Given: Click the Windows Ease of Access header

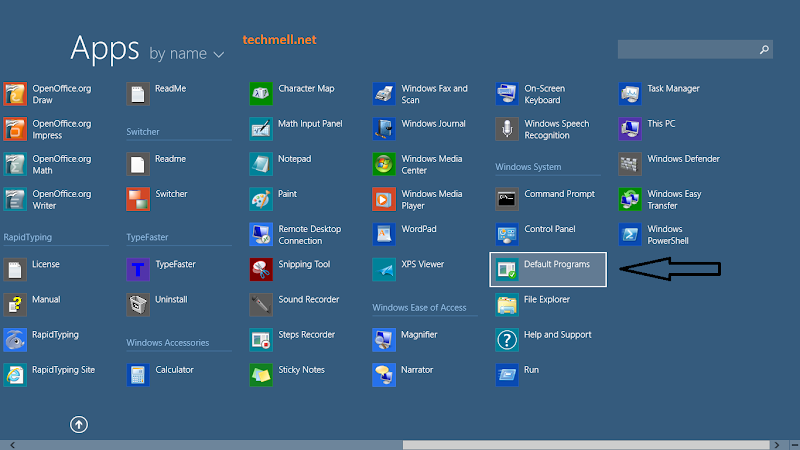Looking at the screenshot, I should coord(419,308).
